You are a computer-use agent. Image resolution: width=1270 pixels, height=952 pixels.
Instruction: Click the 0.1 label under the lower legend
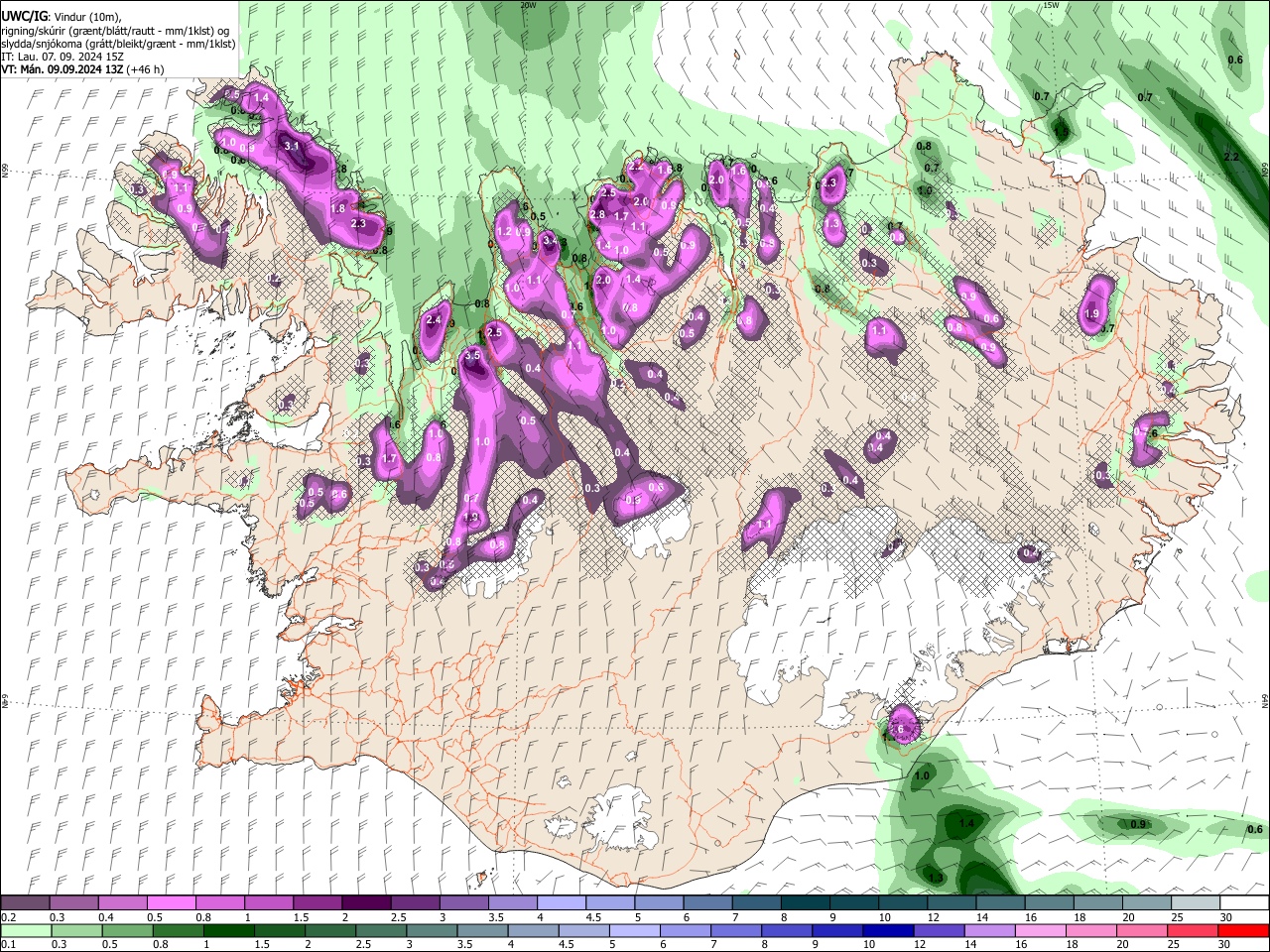click(x=8, y=944)
